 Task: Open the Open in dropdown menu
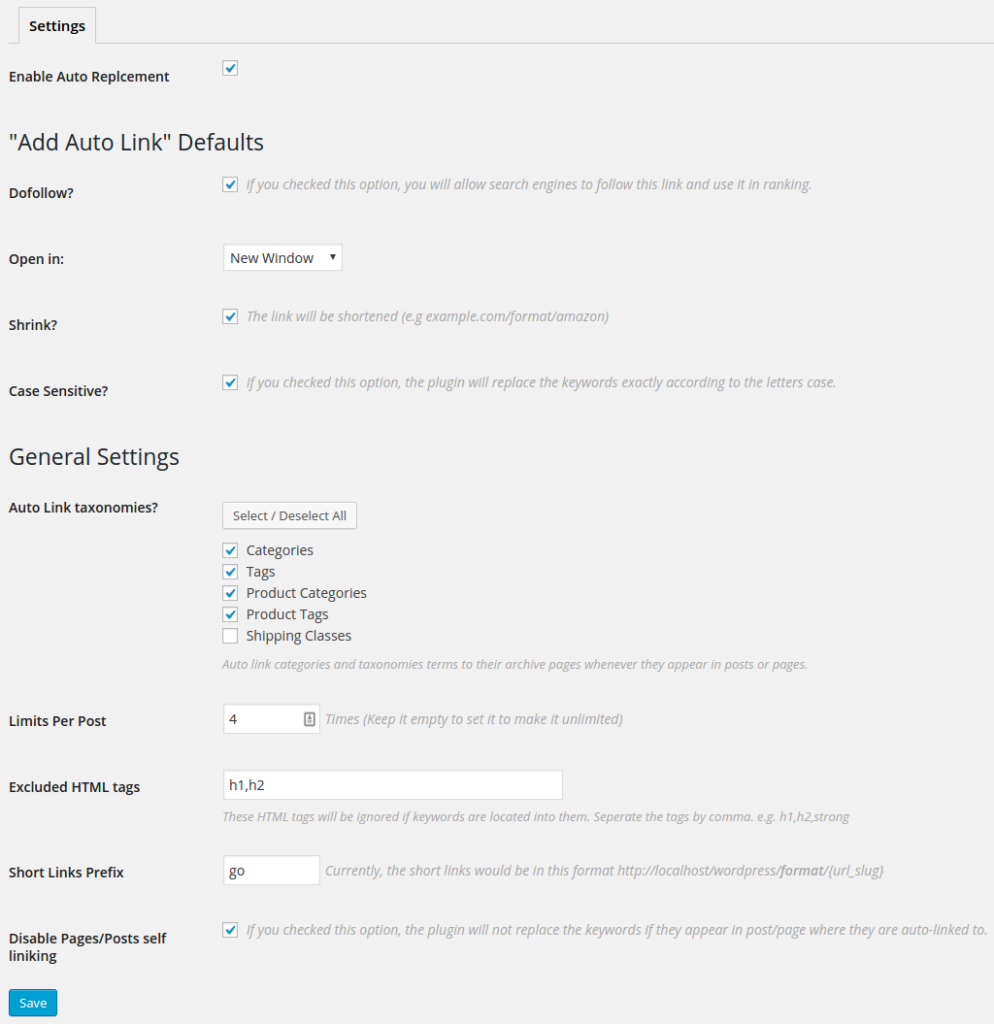(x=282, y=257)
